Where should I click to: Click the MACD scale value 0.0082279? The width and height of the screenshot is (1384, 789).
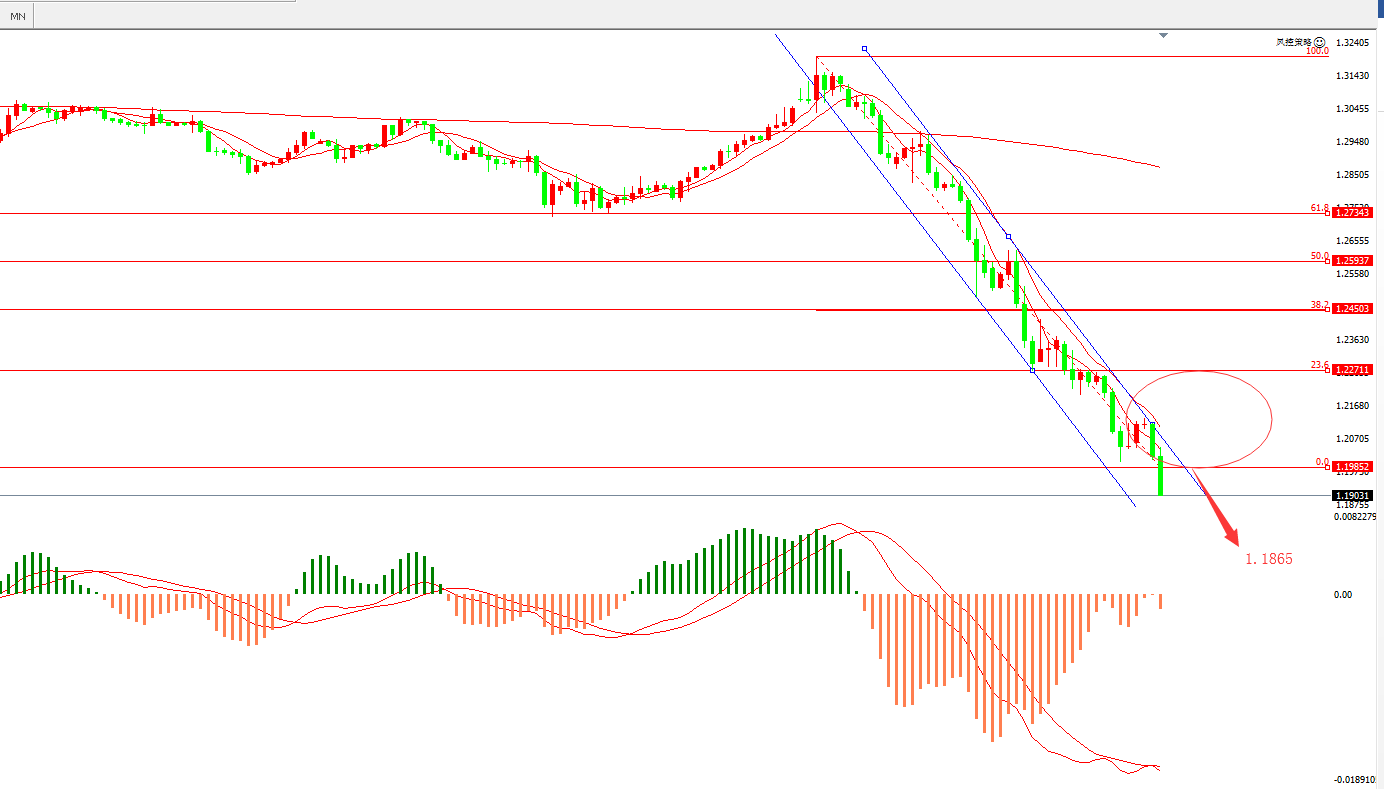click(1356, 517)
